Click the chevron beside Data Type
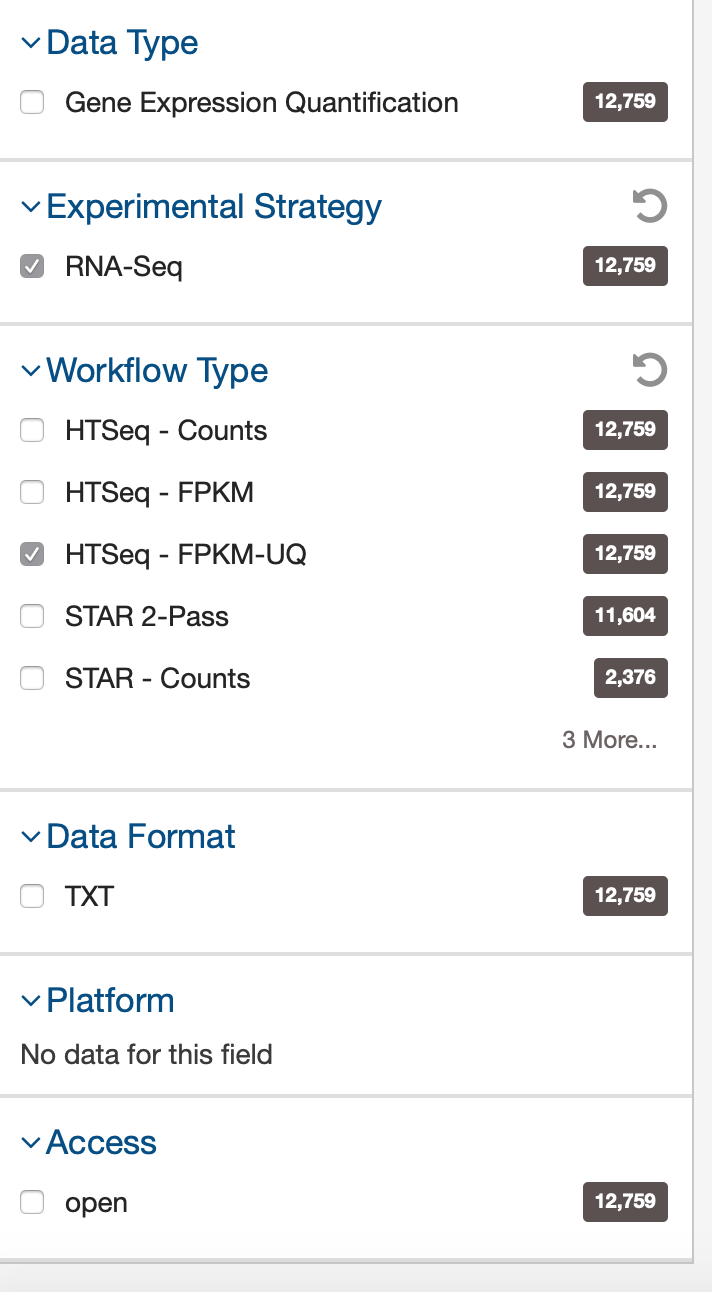The image size is (712, 1292). [29, 42]
